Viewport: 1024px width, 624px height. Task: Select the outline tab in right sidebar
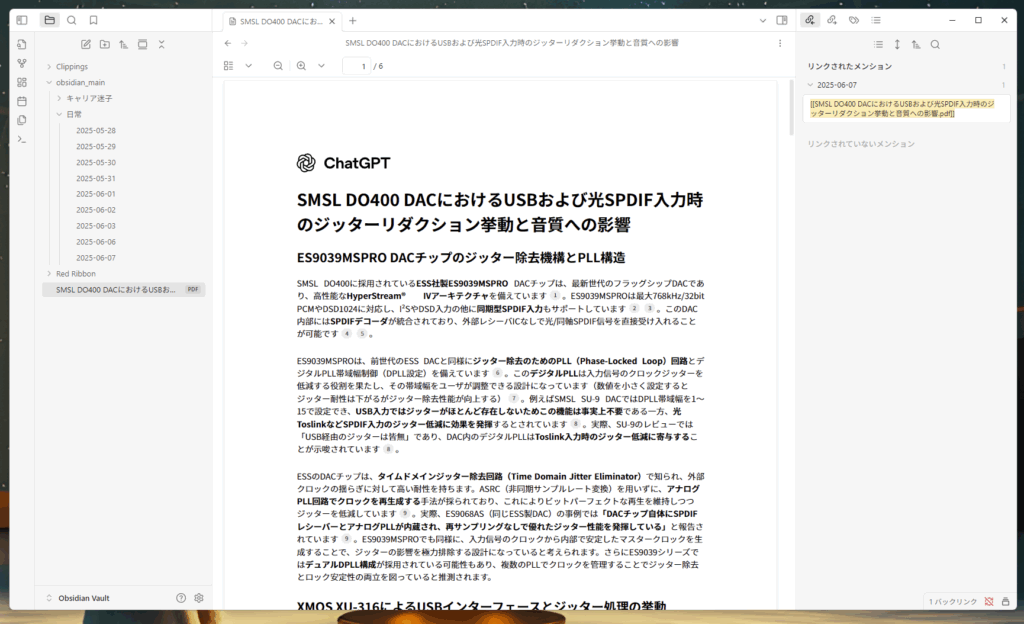(876, 20)
